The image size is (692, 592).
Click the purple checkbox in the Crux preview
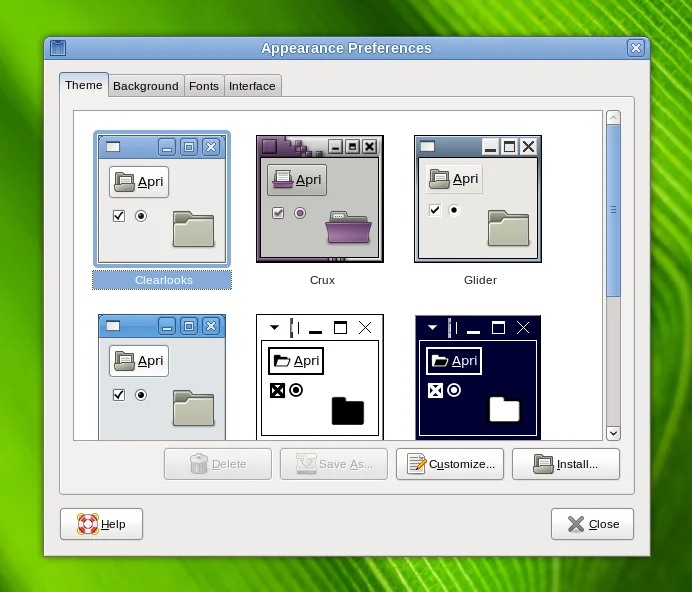coord(278,213)
